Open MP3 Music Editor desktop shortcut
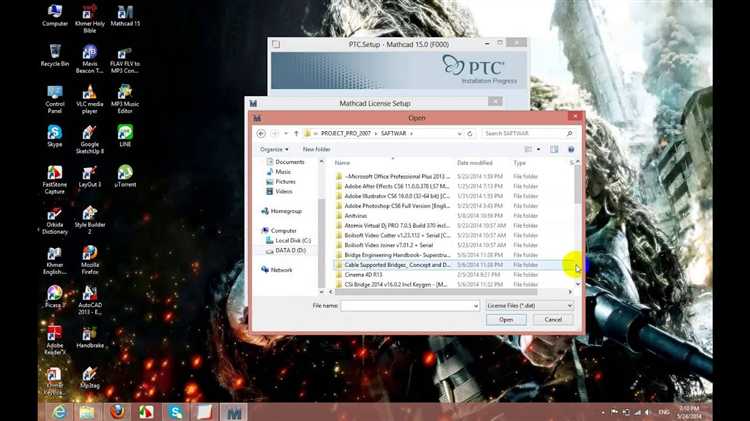 (x=125, y=99)
